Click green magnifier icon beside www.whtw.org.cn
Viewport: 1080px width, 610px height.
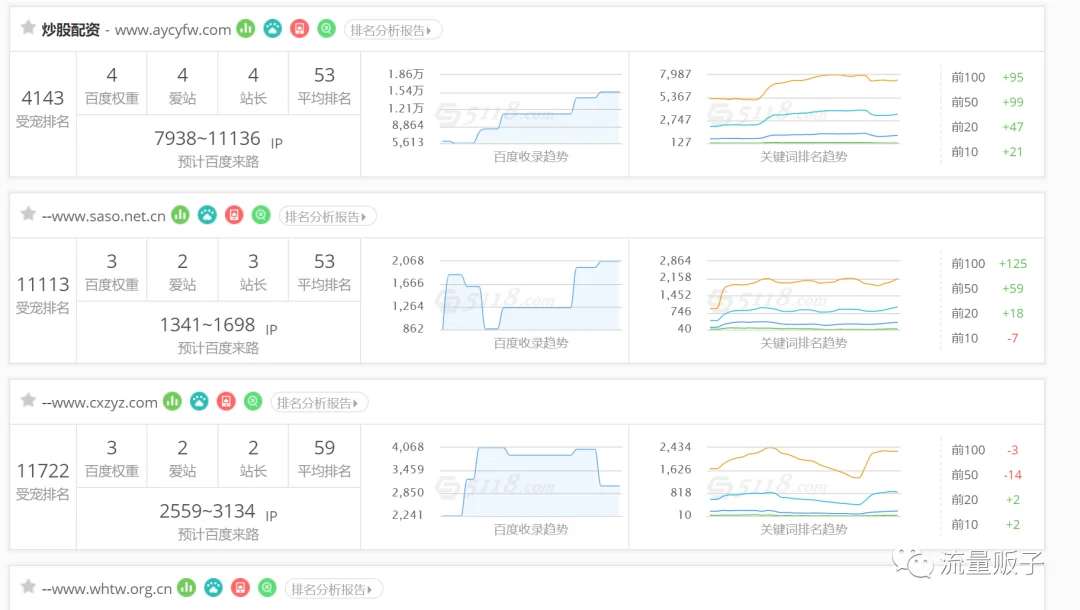tap(267, 588)
